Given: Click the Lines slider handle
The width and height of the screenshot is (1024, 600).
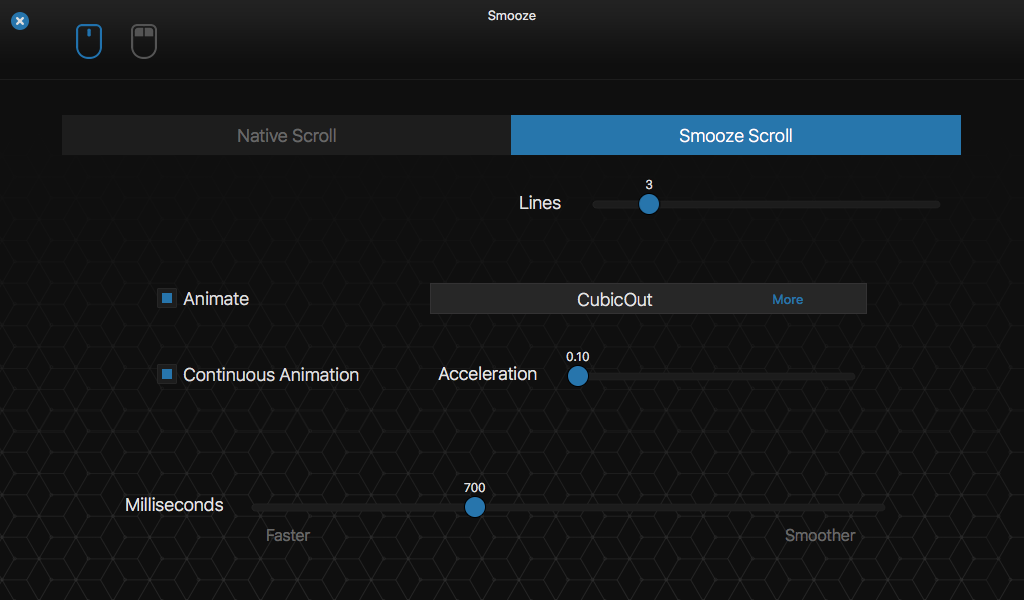Looking at the screenshot, I should point(649,204).
